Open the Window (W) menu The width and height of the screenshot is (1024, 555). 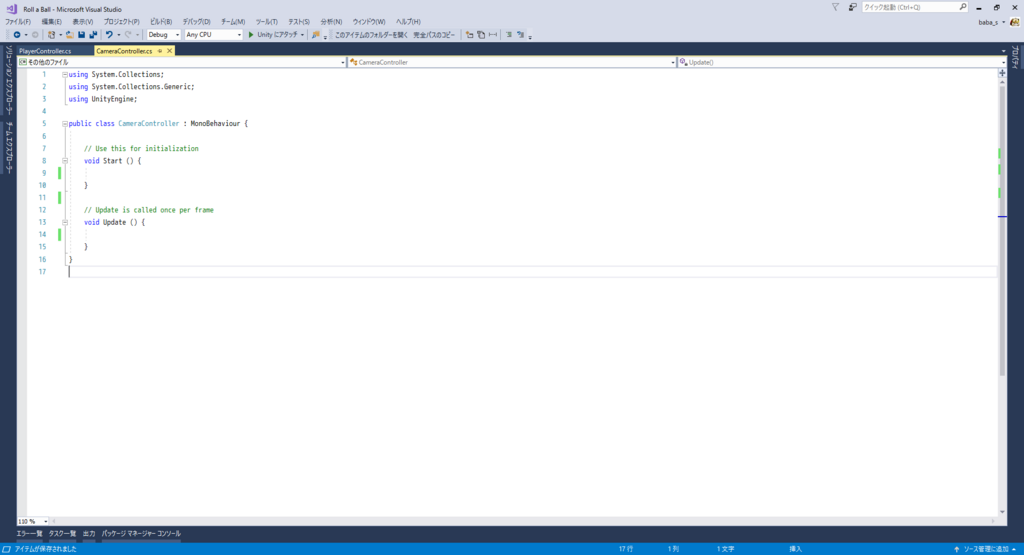coord(369,22)
